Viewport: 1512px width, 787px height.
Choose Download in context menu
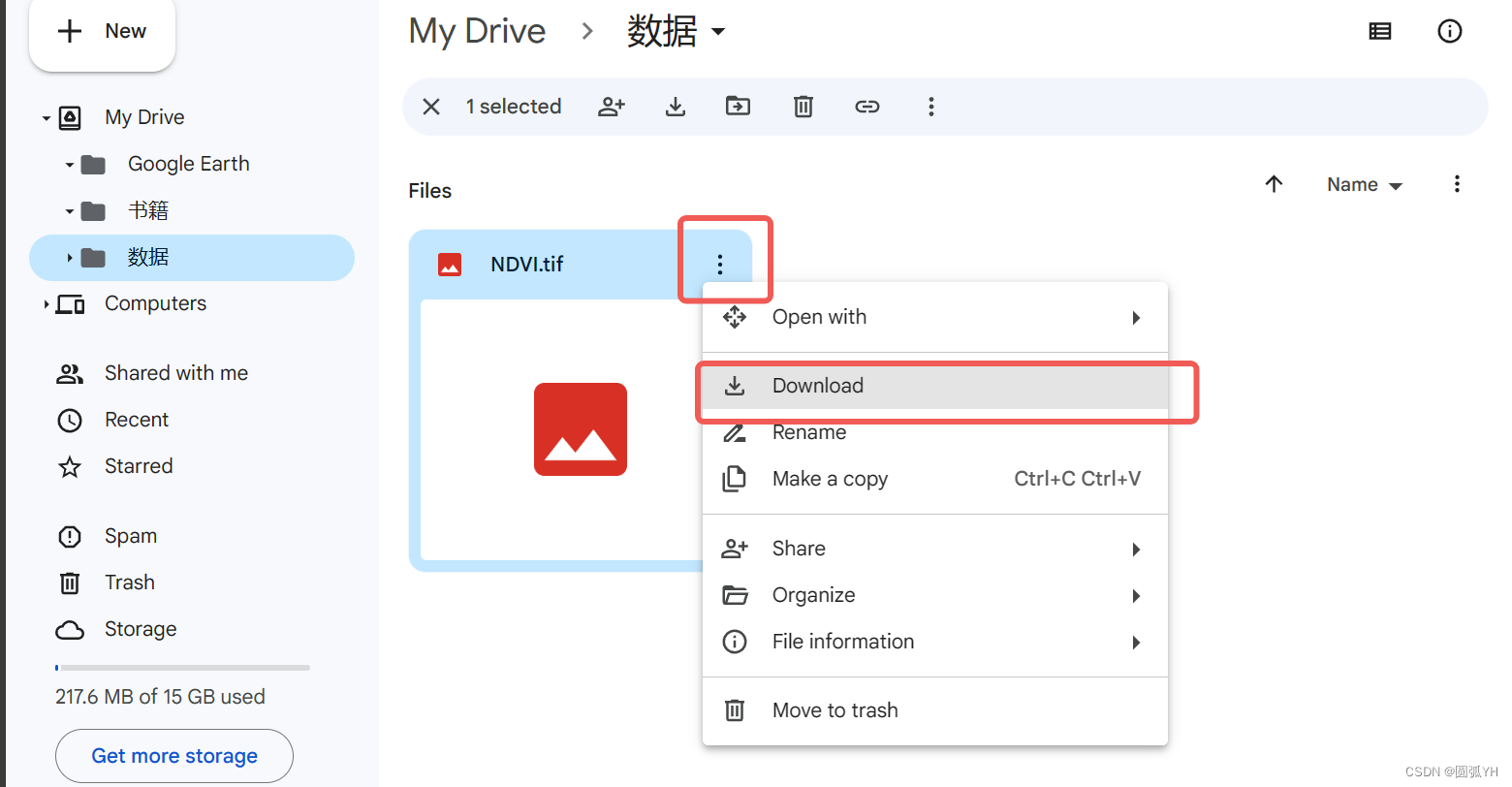pyautogui.click(x=934, y=386)
